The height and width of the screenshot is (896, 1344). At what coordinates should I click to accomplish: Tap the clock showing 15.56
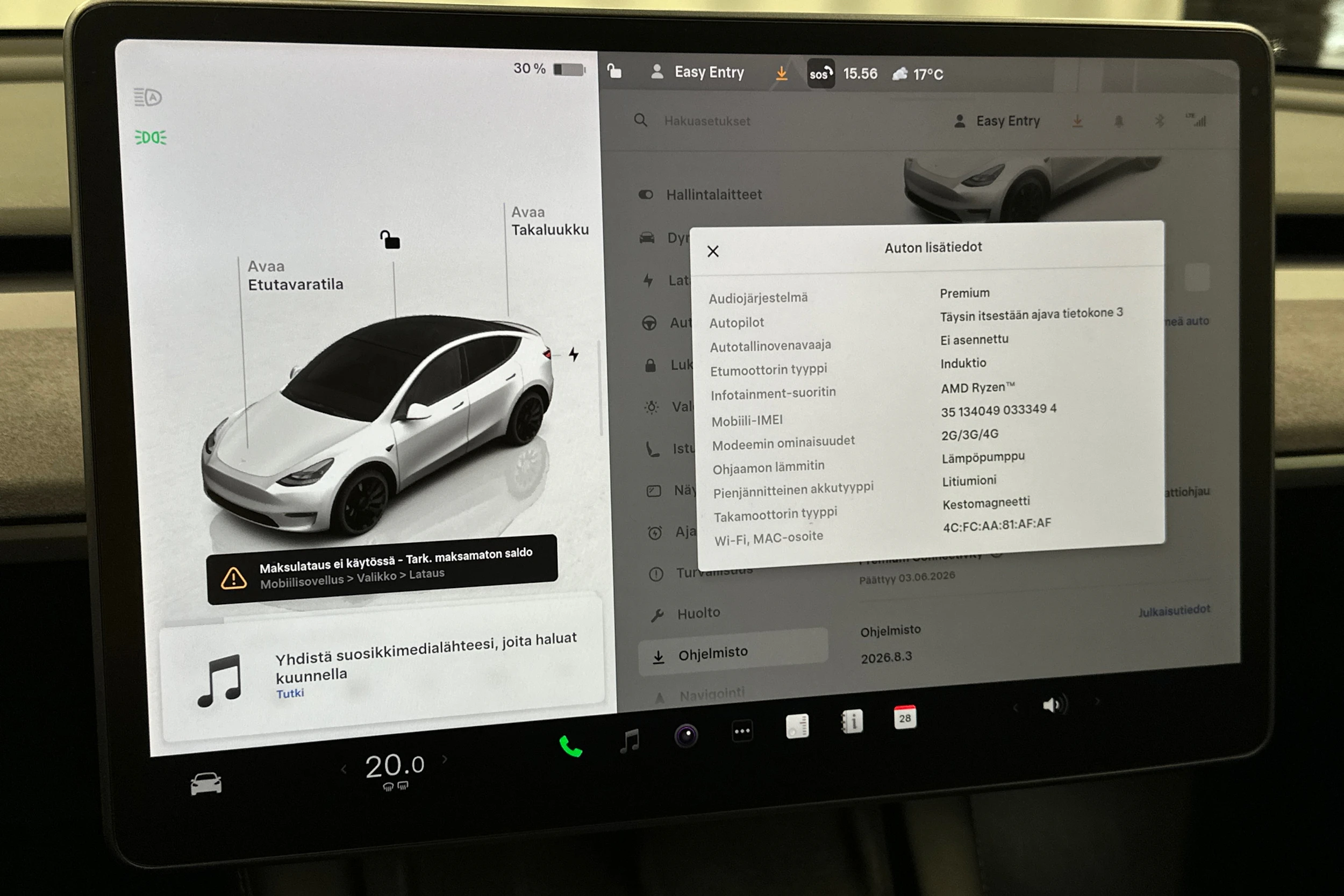(x=860, y=74)
